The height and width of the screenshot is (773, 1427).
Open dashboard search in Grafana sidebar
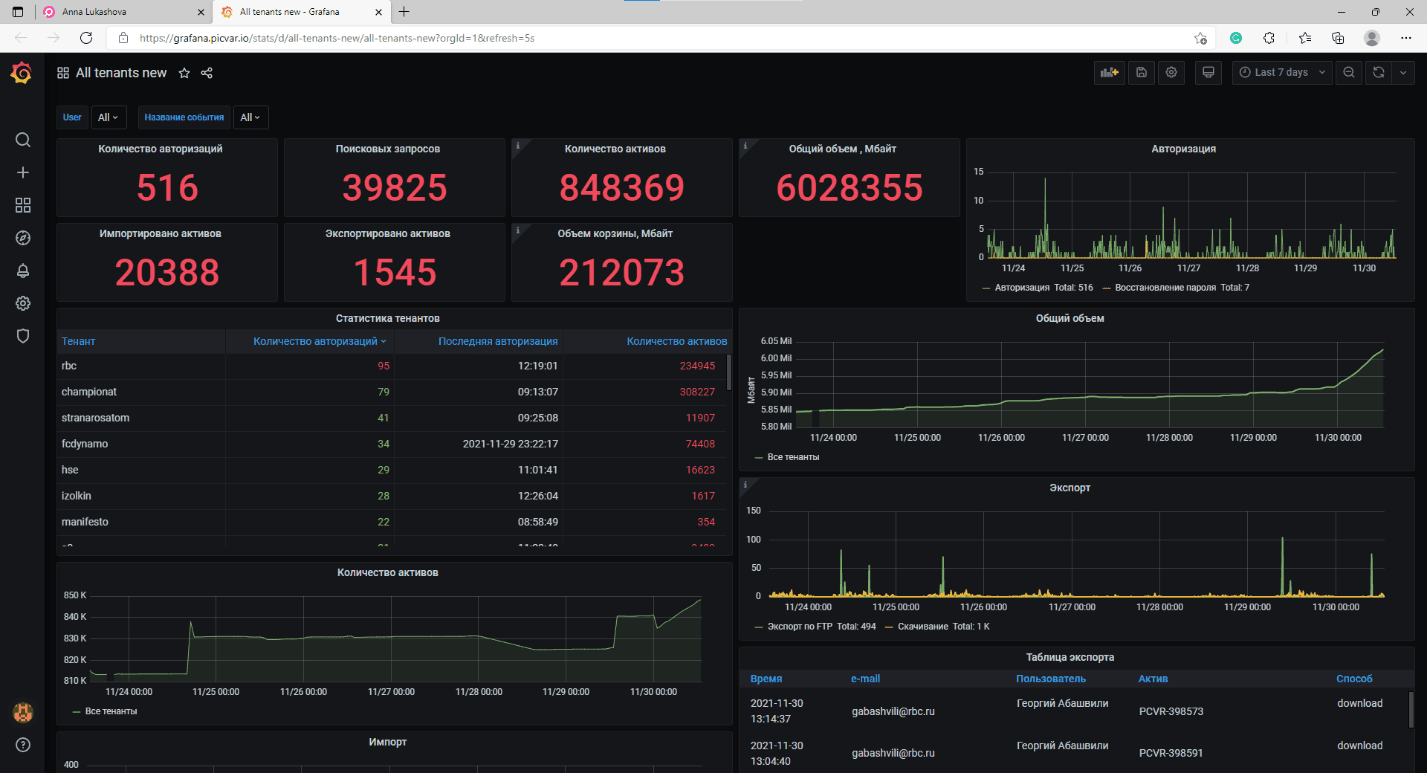coord(23,140)
